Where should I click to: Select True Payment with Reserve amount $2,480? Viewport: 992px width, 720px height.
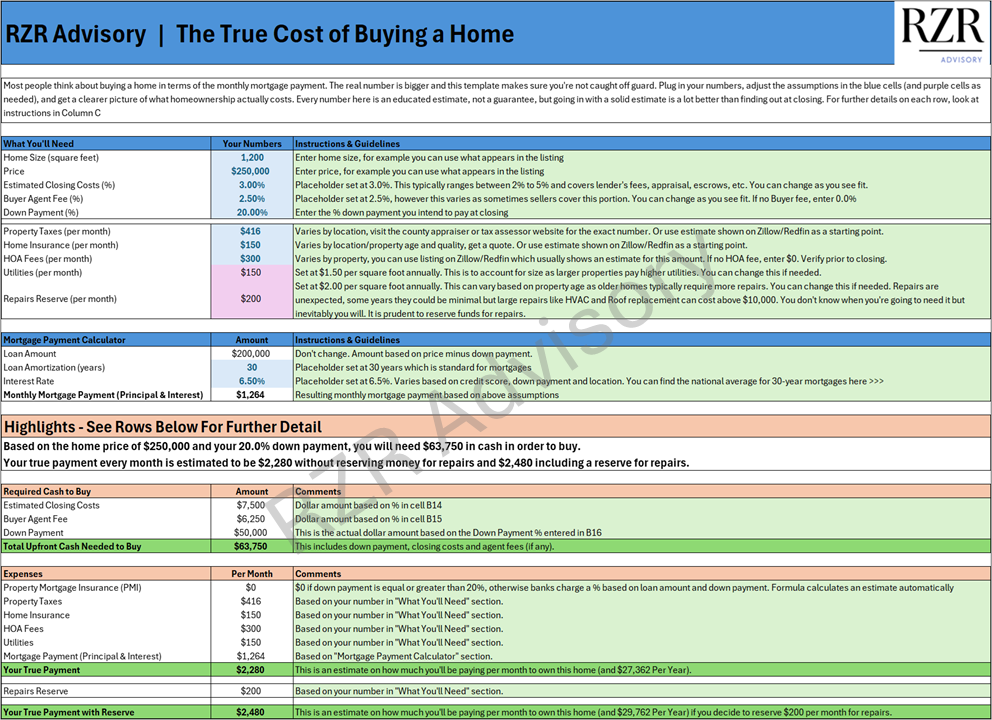[x=252, y=712]
